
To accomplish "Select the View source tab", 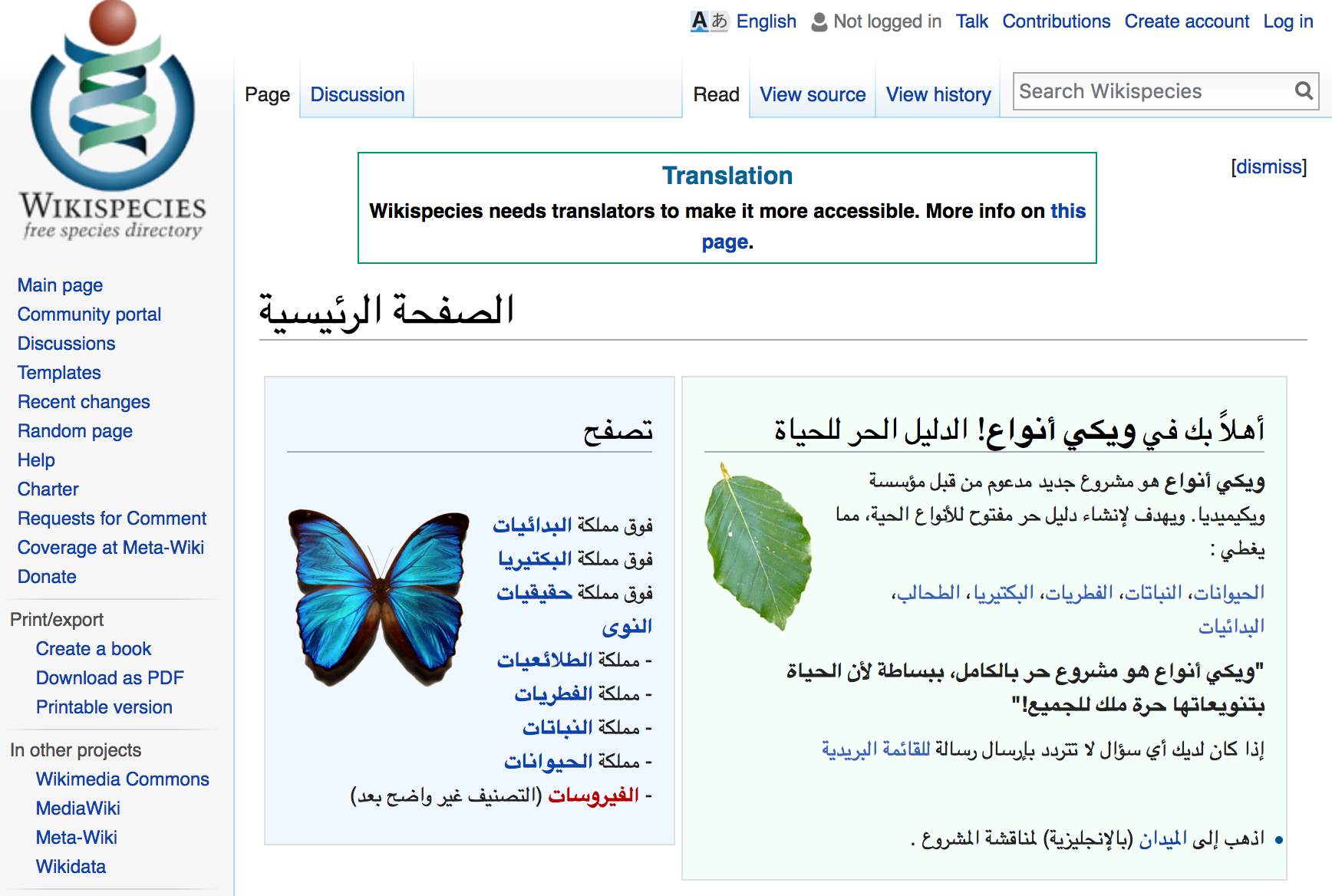I will click(813, 94).
